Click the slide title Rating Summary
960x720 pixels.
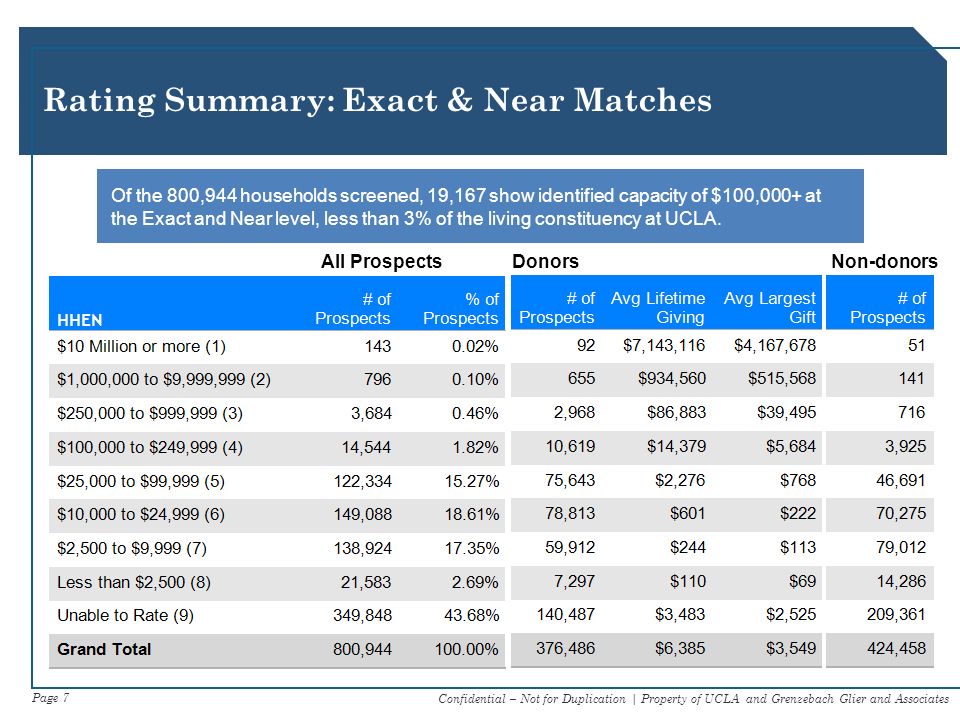pyautogui.click(x=378, y=100)
